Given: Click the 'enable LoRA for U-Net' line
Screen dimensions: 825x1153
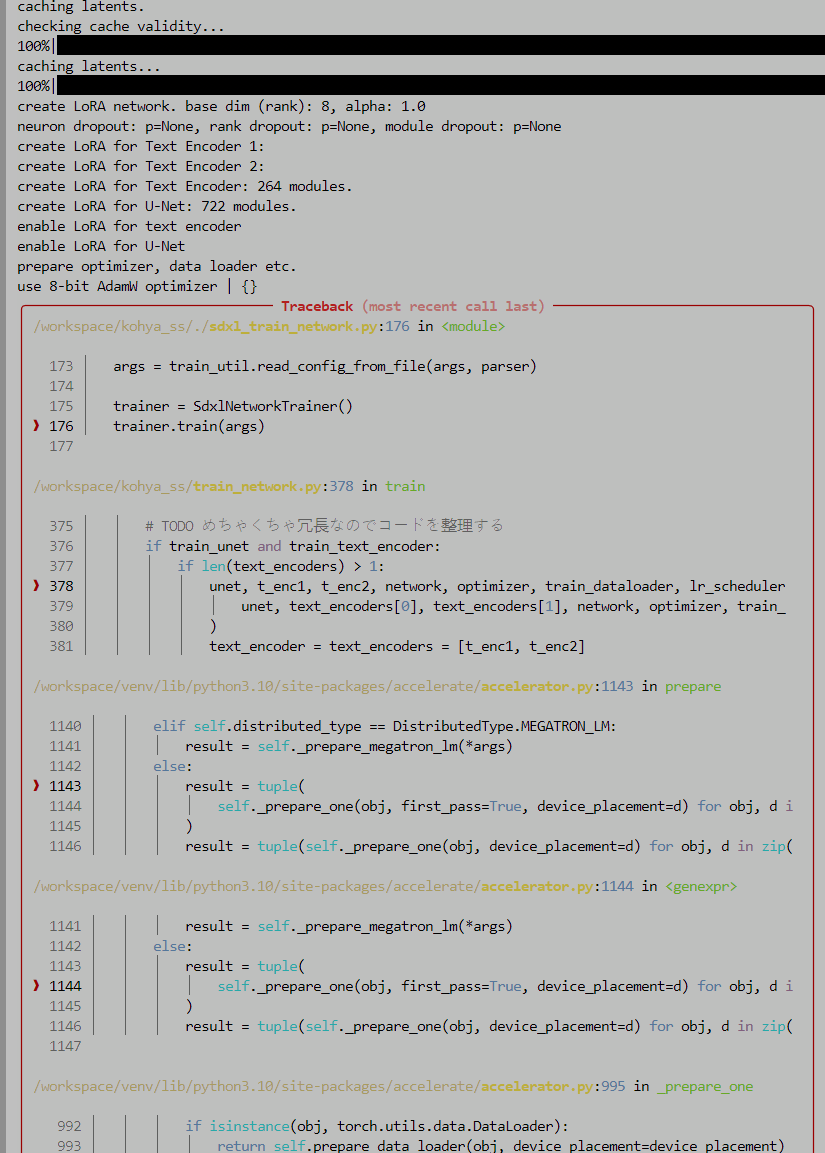Looking at the screenshot, I should [101, 246].
